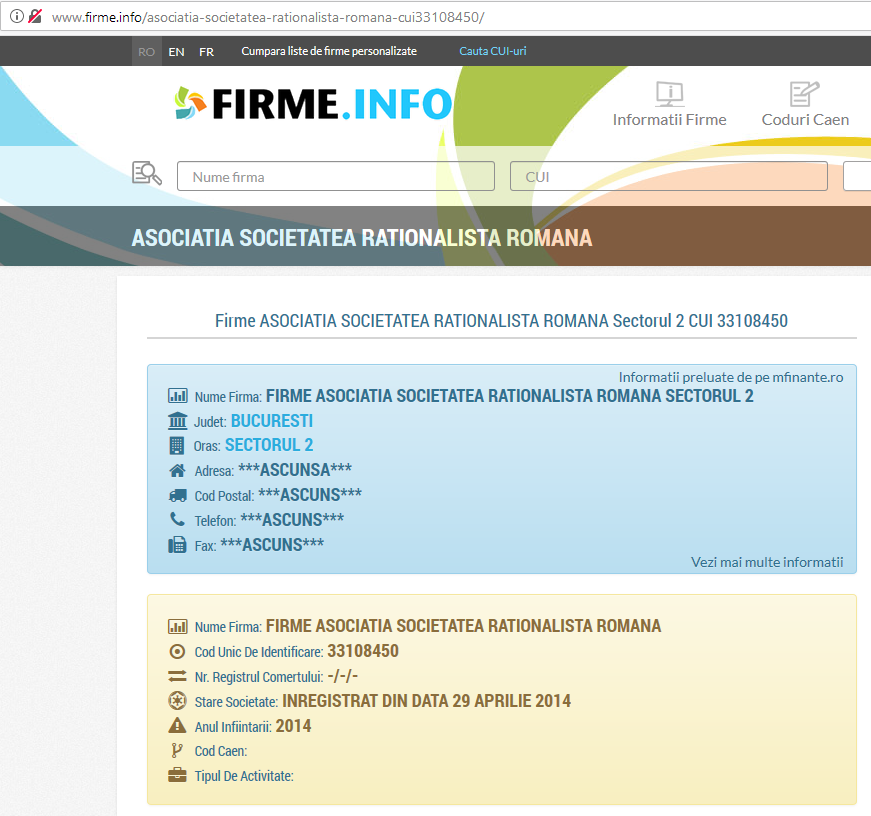
Task: Click the browser address bar URL
Action: [x=268, y=17]
